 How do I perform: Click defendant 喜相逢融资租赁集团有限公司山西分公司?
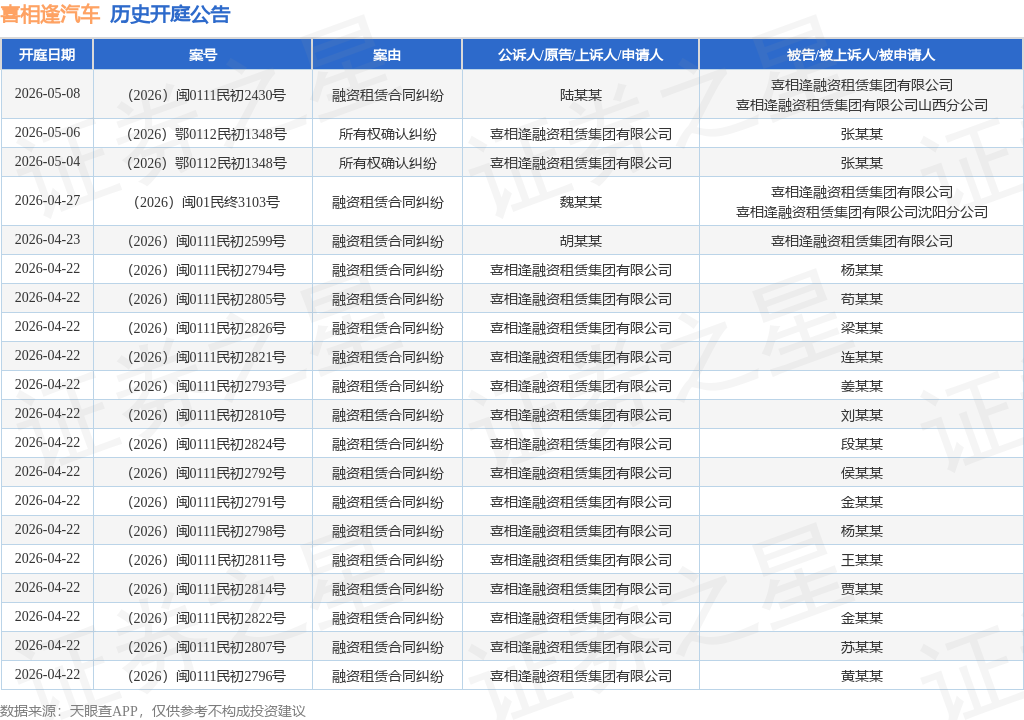[861, 105]
